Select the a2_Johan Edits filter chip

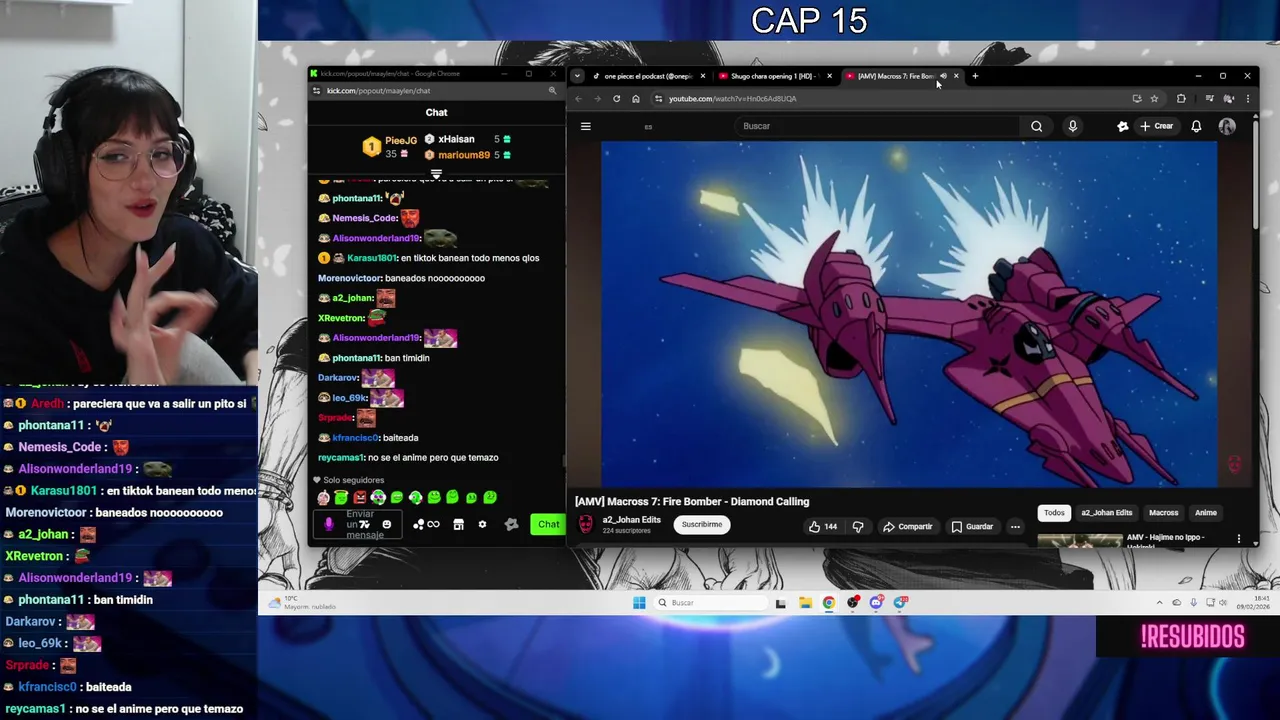click(x=1106, y=513)
